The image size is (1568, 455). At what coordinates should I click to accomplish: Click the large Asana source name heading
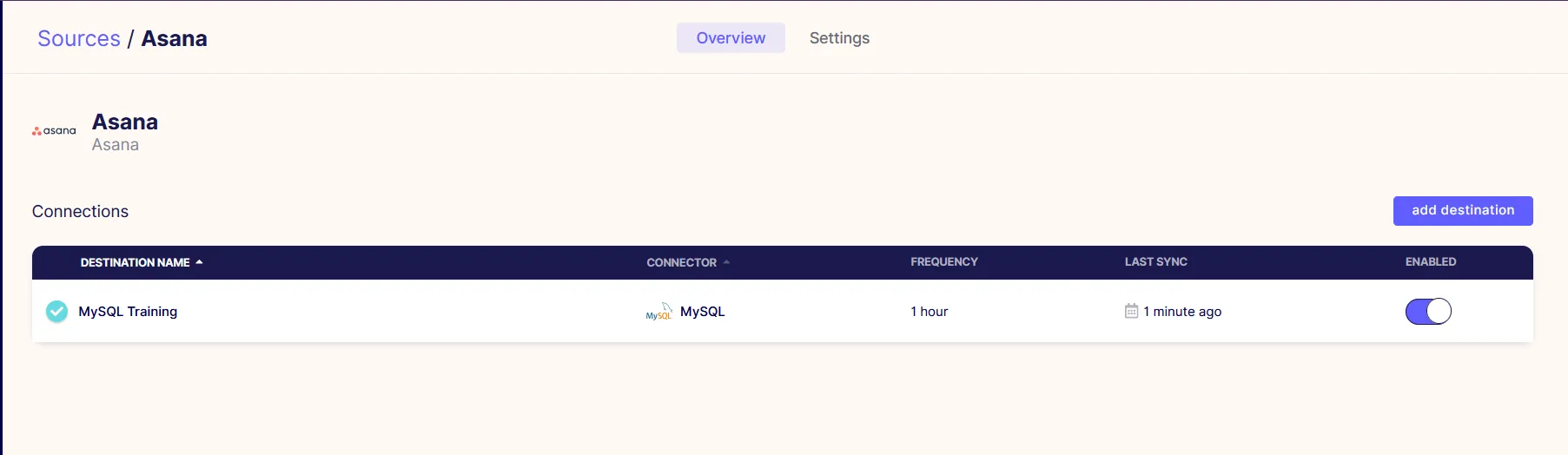(125, 122)
